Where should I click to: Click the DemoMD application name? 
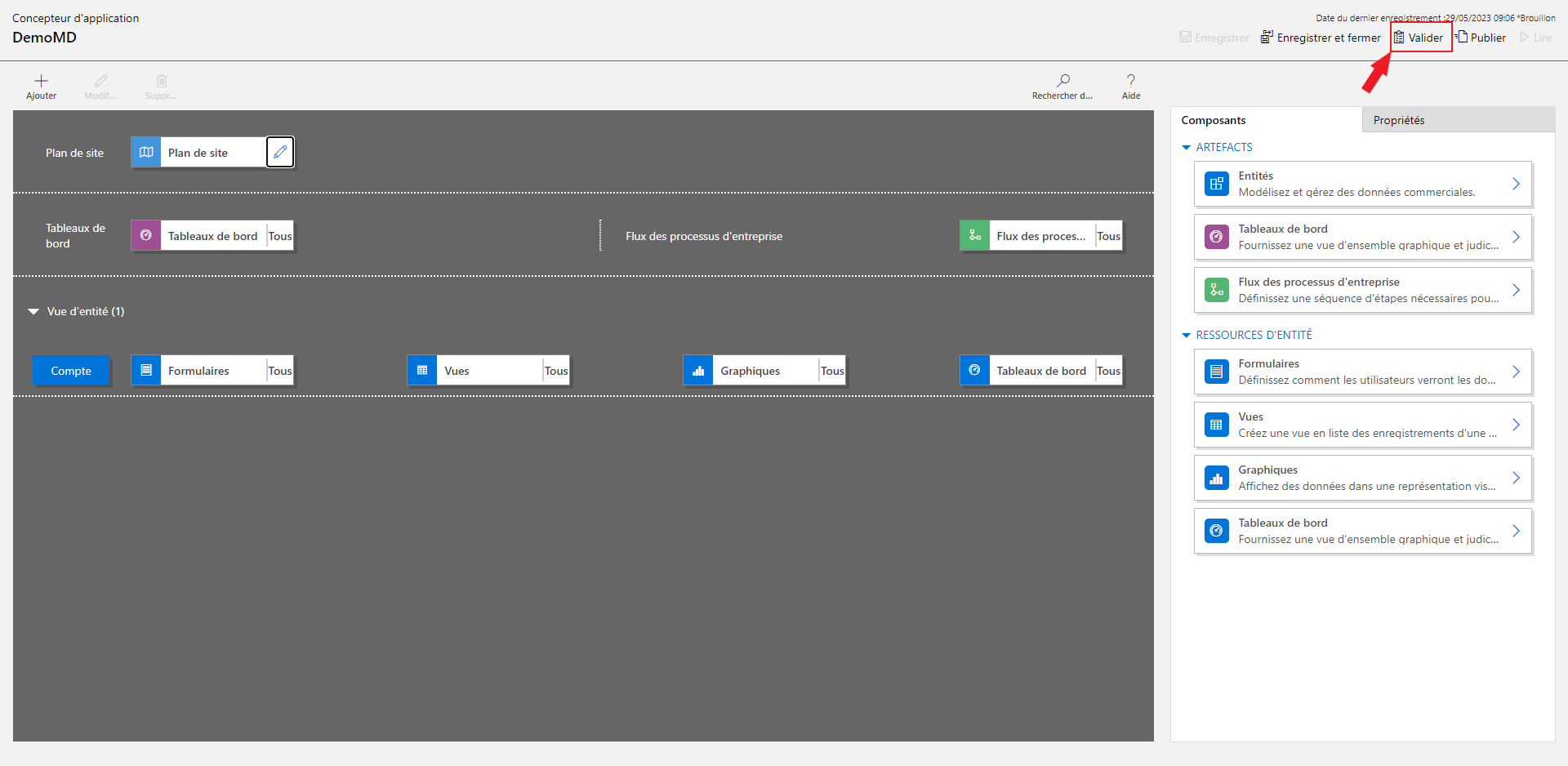[x=44, y=38]
